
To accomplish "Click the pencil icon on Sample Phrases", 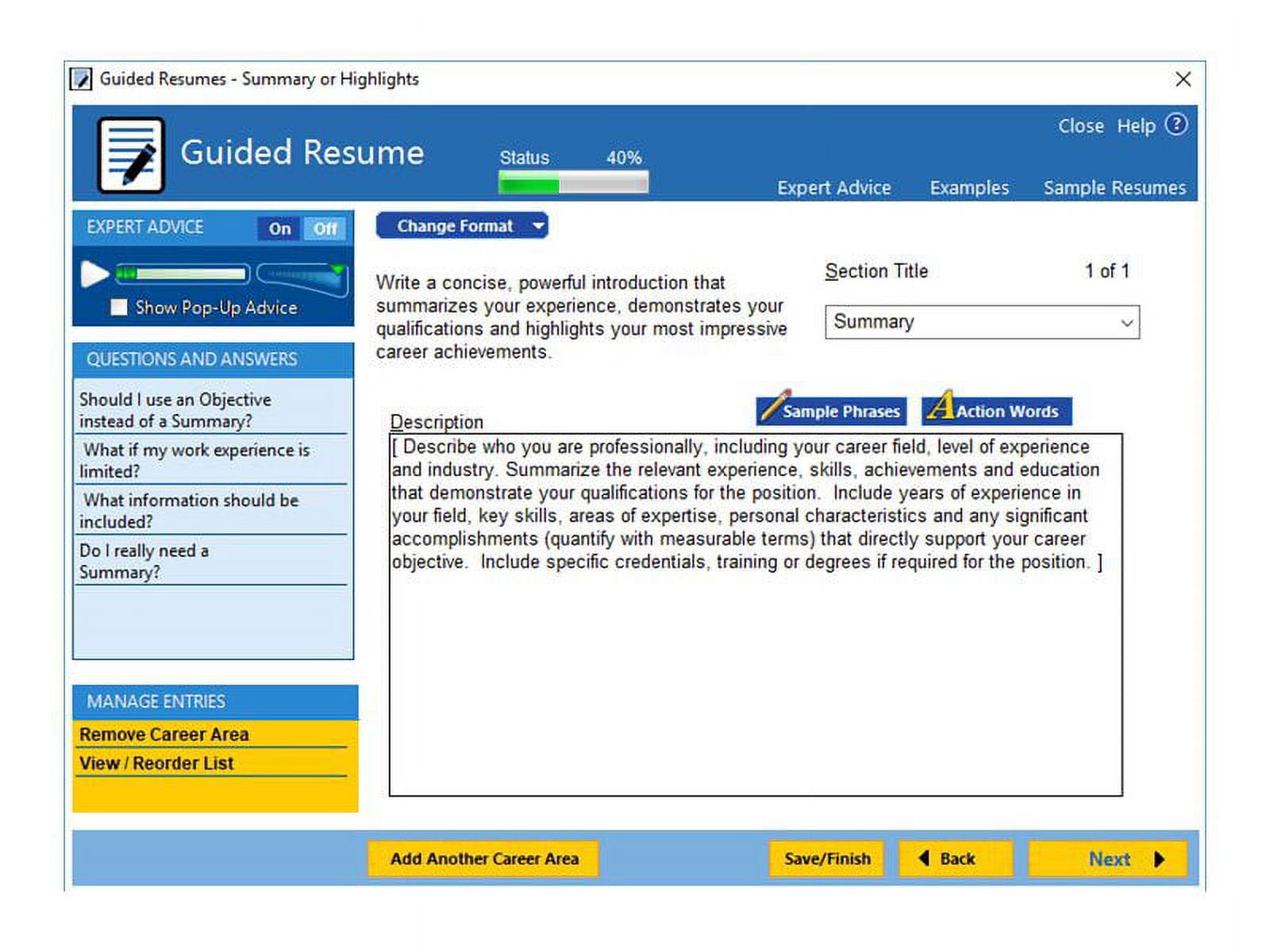I will coord(775,405).
